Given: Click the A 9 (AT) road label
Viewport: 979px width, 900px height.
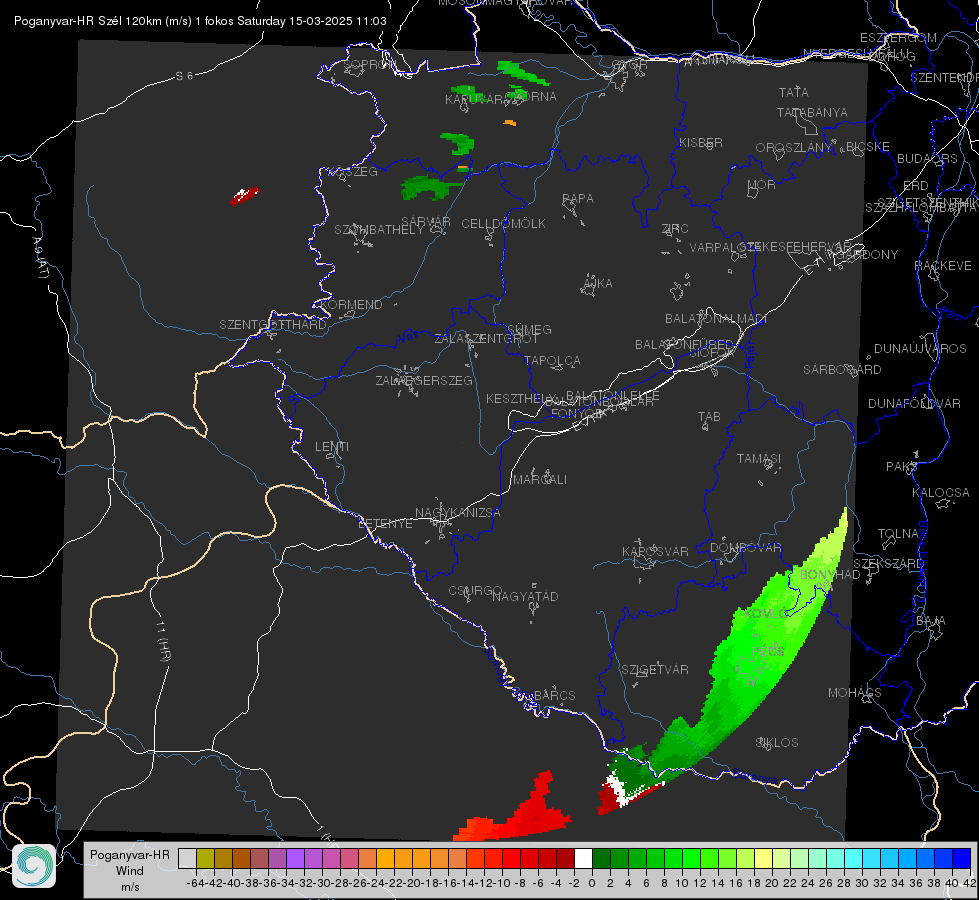Looking at the screenshot, I should click(x=40, y=258).
